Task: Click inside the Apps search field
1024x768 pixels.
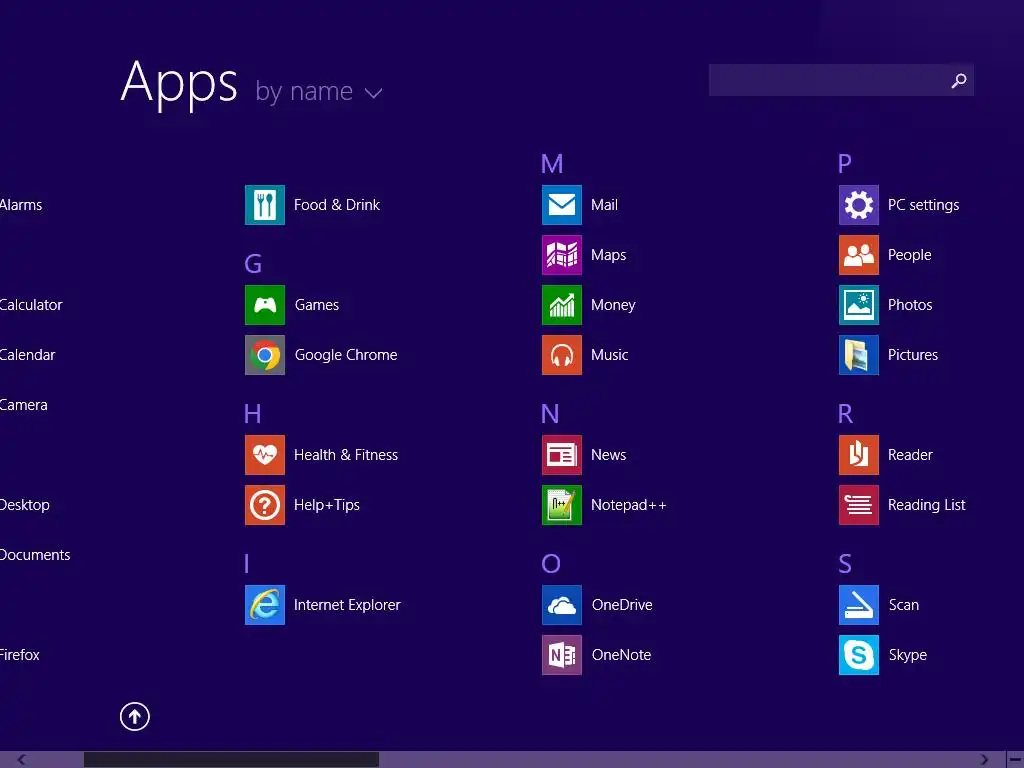Action: coord(841,80)
